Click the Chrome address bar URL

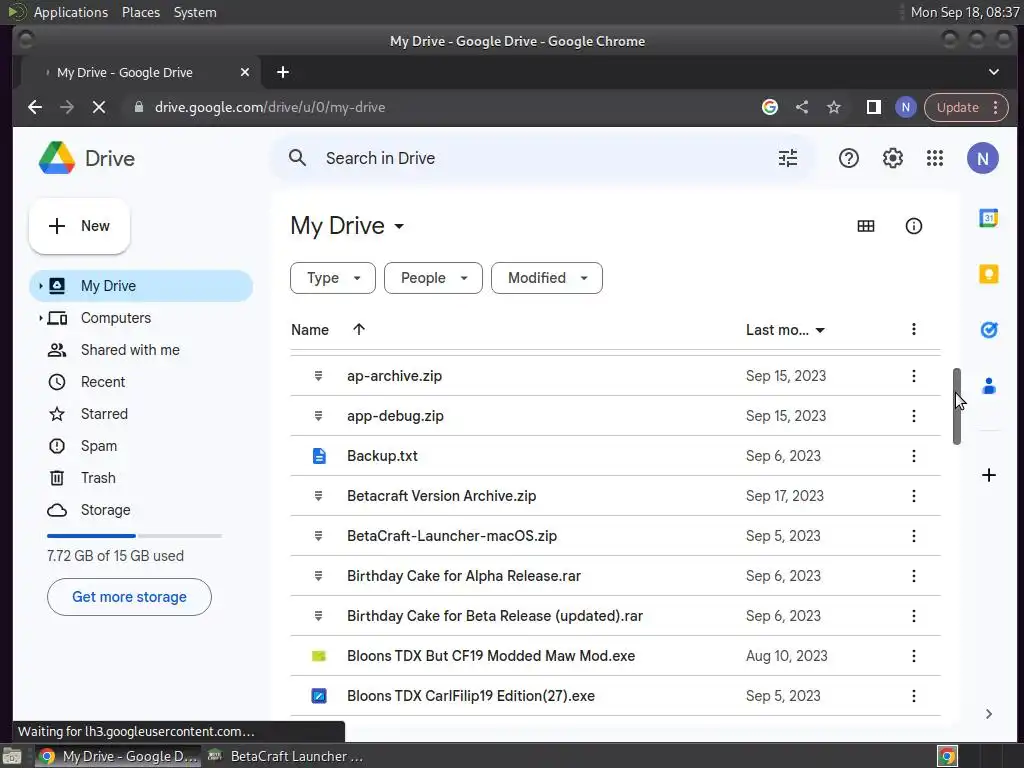coord(270,107)
